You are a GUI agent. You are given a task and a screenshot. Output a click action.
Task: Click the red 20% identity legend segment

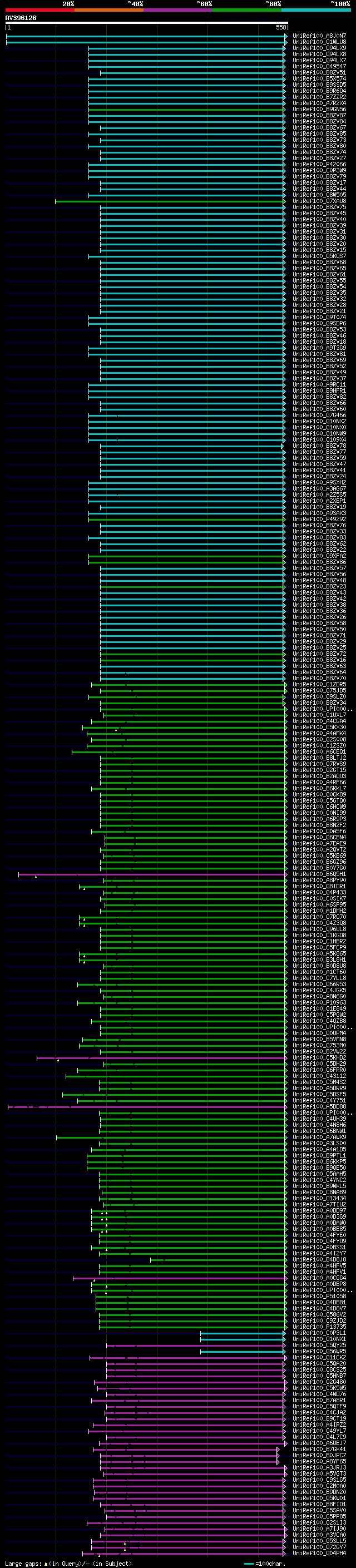pos(39,10)
